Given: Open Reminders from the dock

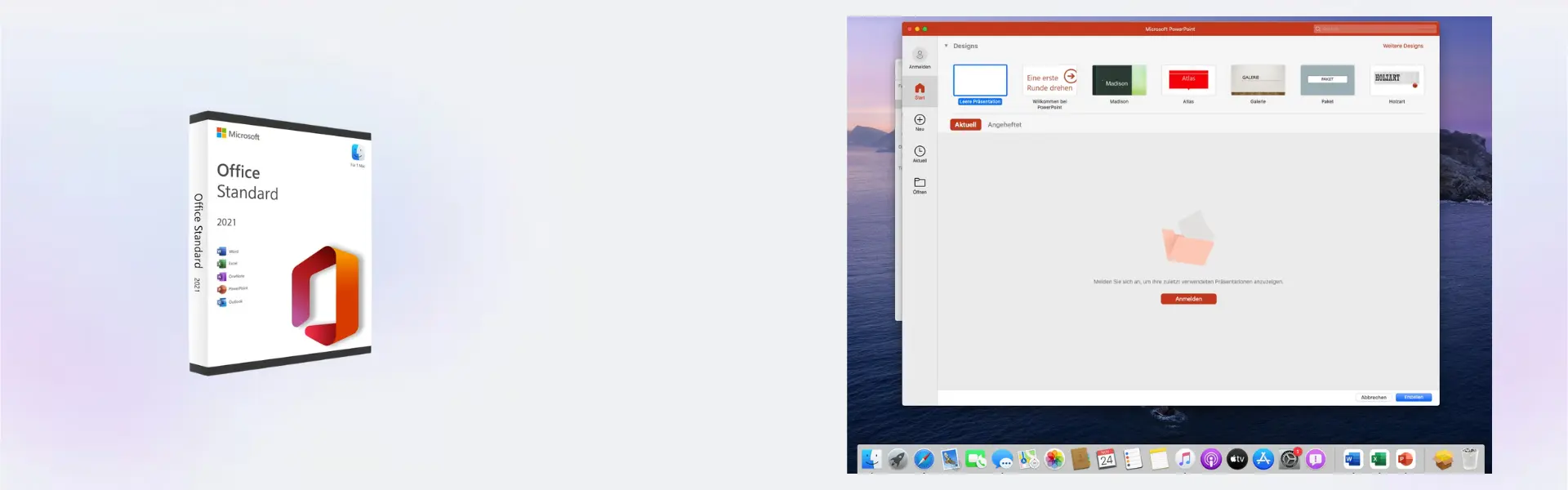Looking at the screenshot, I should tap(1133, 460).
